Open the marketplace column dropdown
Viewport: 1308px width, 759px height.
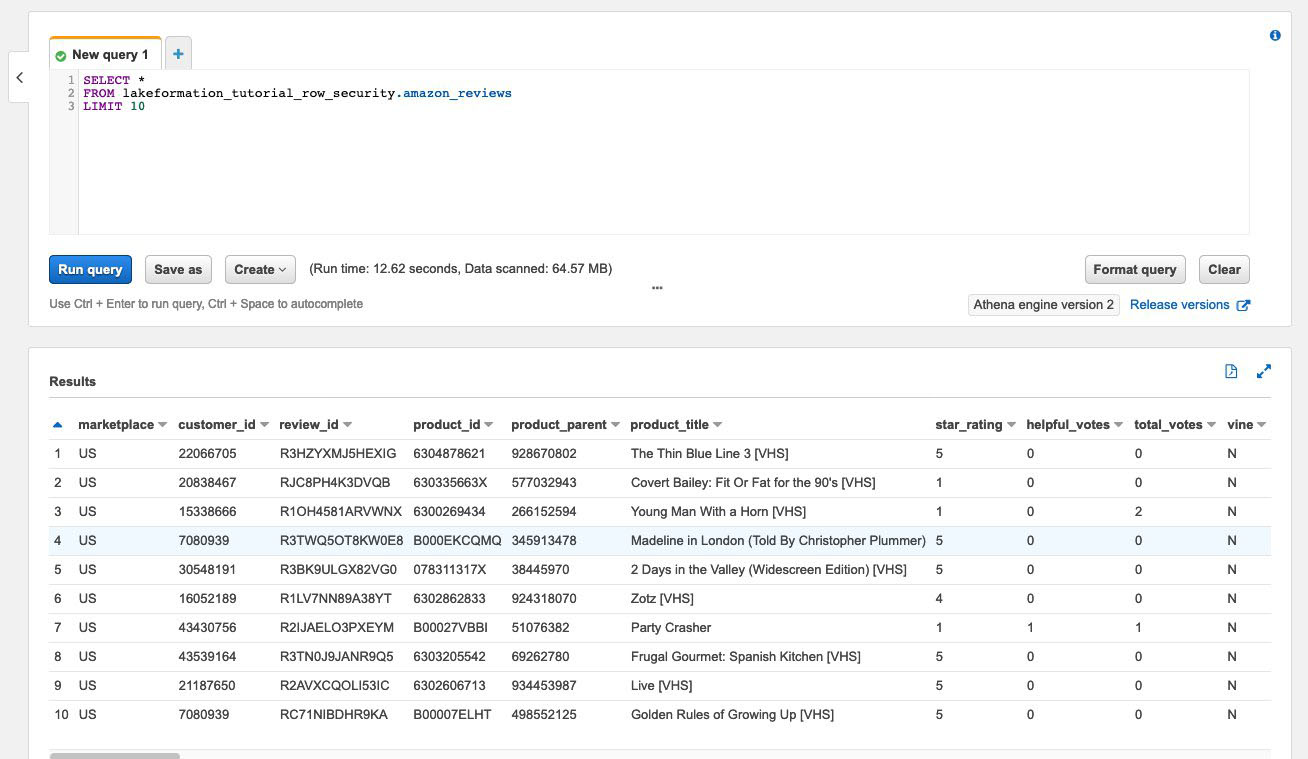[160, 424]
